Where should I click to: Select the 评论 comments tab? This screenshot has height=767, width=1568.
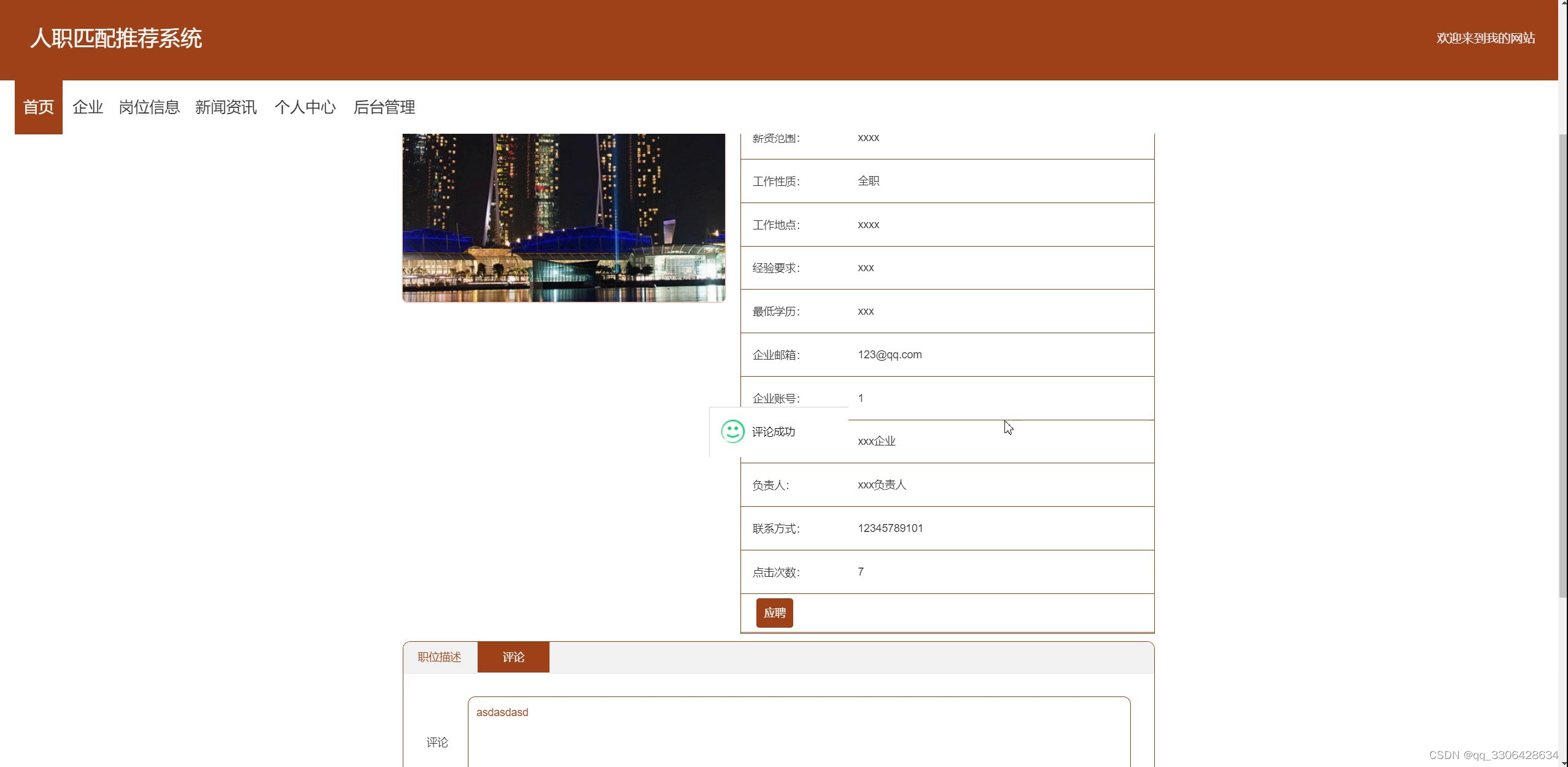click(513, 657)
